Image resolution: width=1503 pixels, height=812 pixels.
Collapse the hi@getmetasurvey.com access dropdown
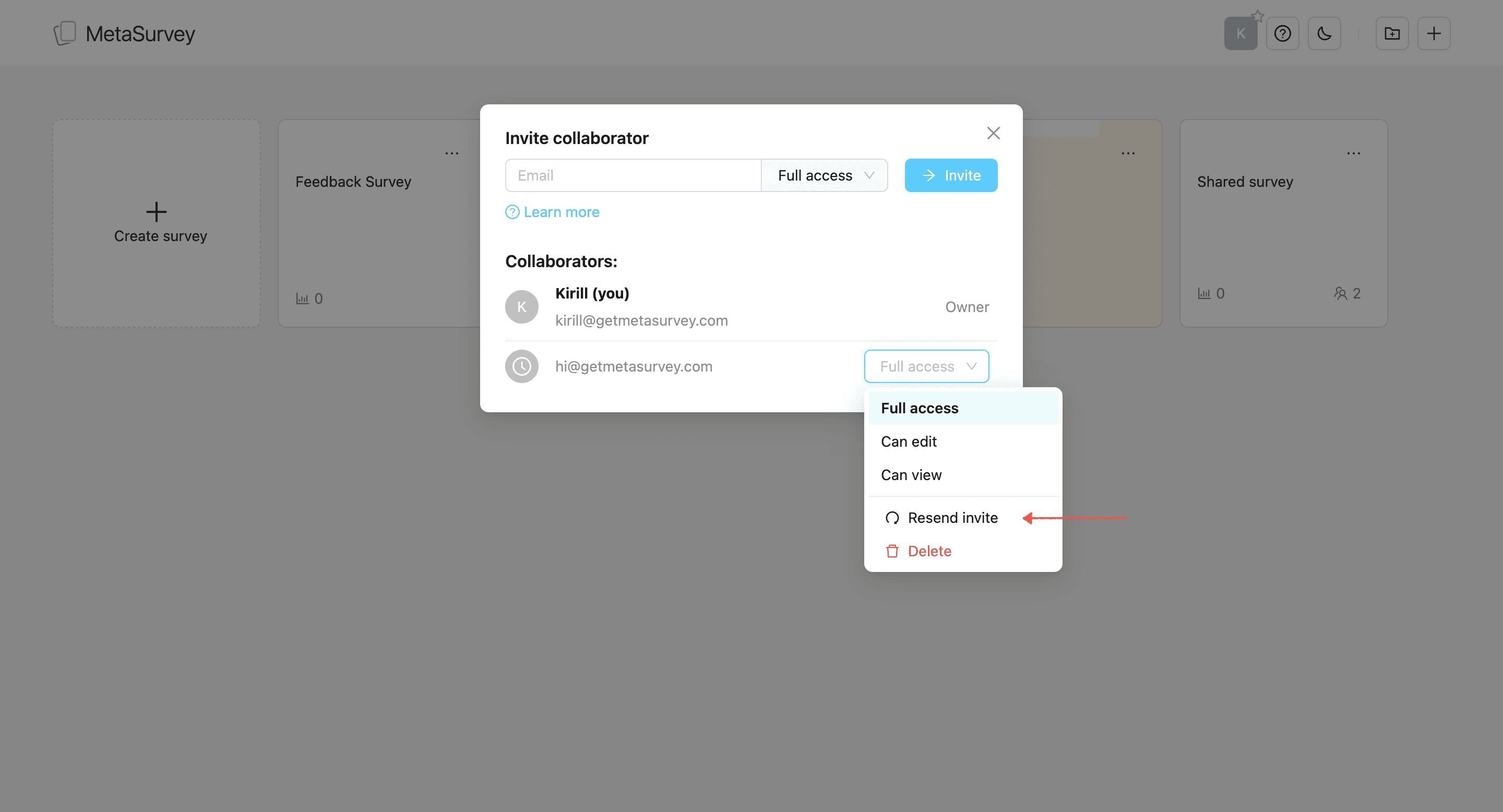click(x=926, y=366)
